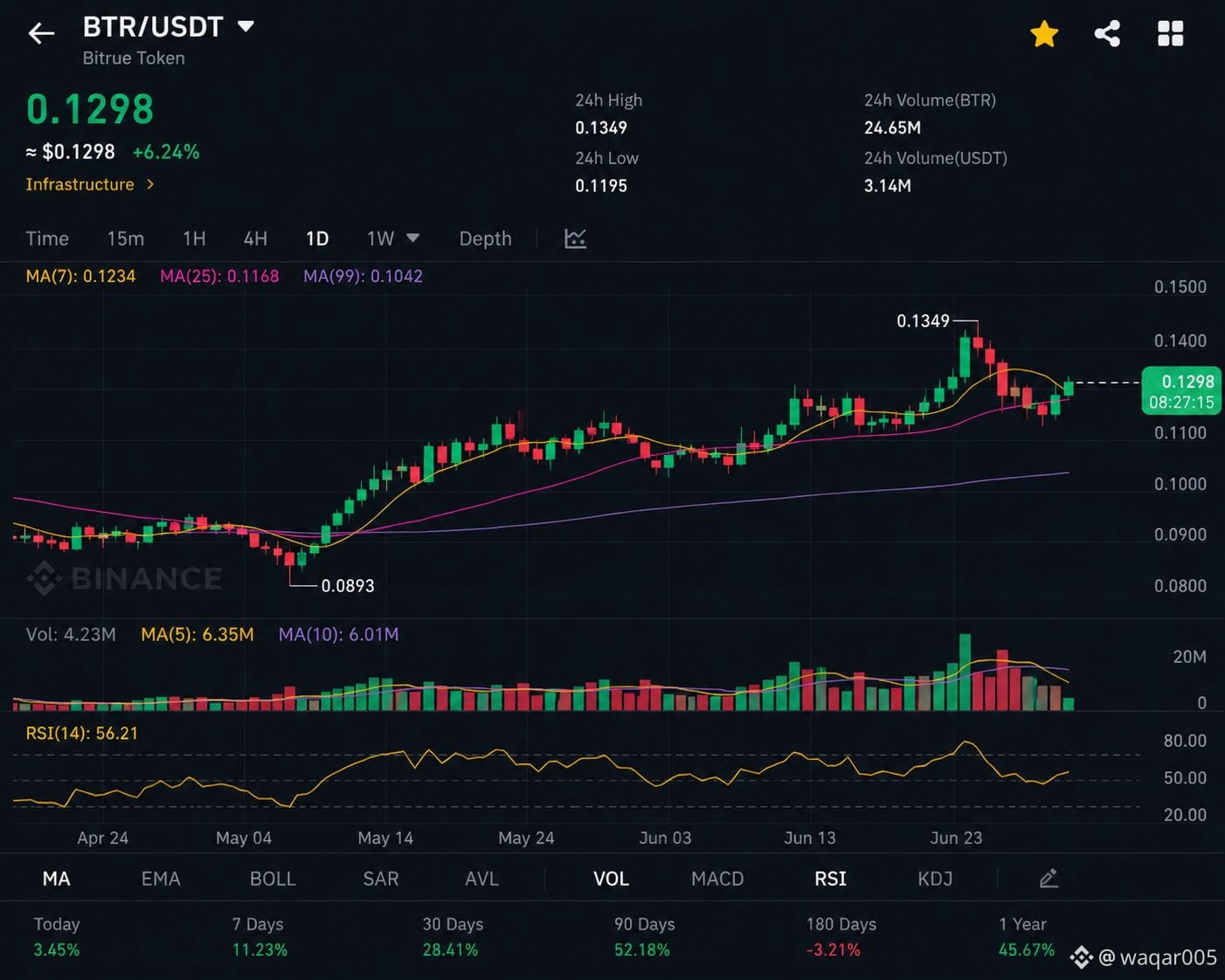Toggle the MA indicator
Screen dimensions: 1225x980
pos(56,879)
